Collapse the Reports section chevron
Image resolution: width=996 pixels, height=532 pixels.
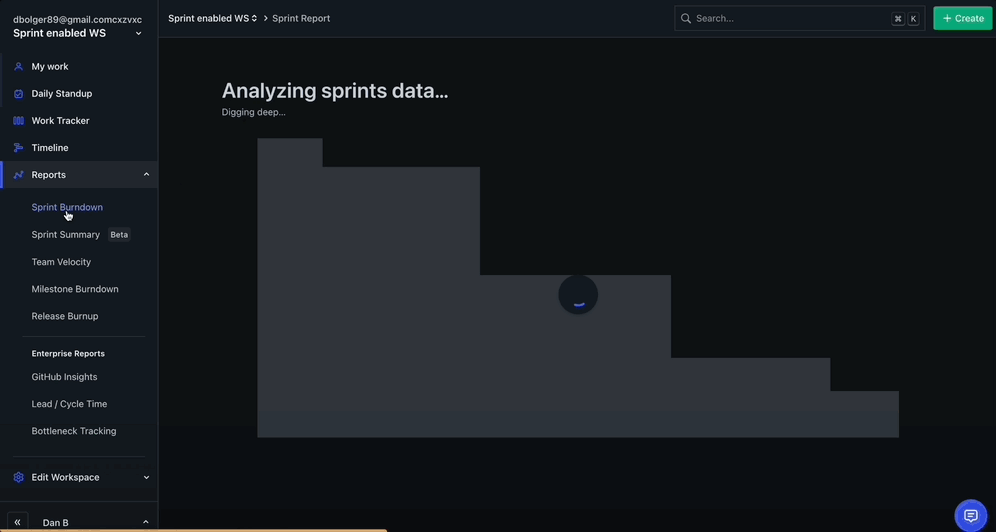pos(146,175)
